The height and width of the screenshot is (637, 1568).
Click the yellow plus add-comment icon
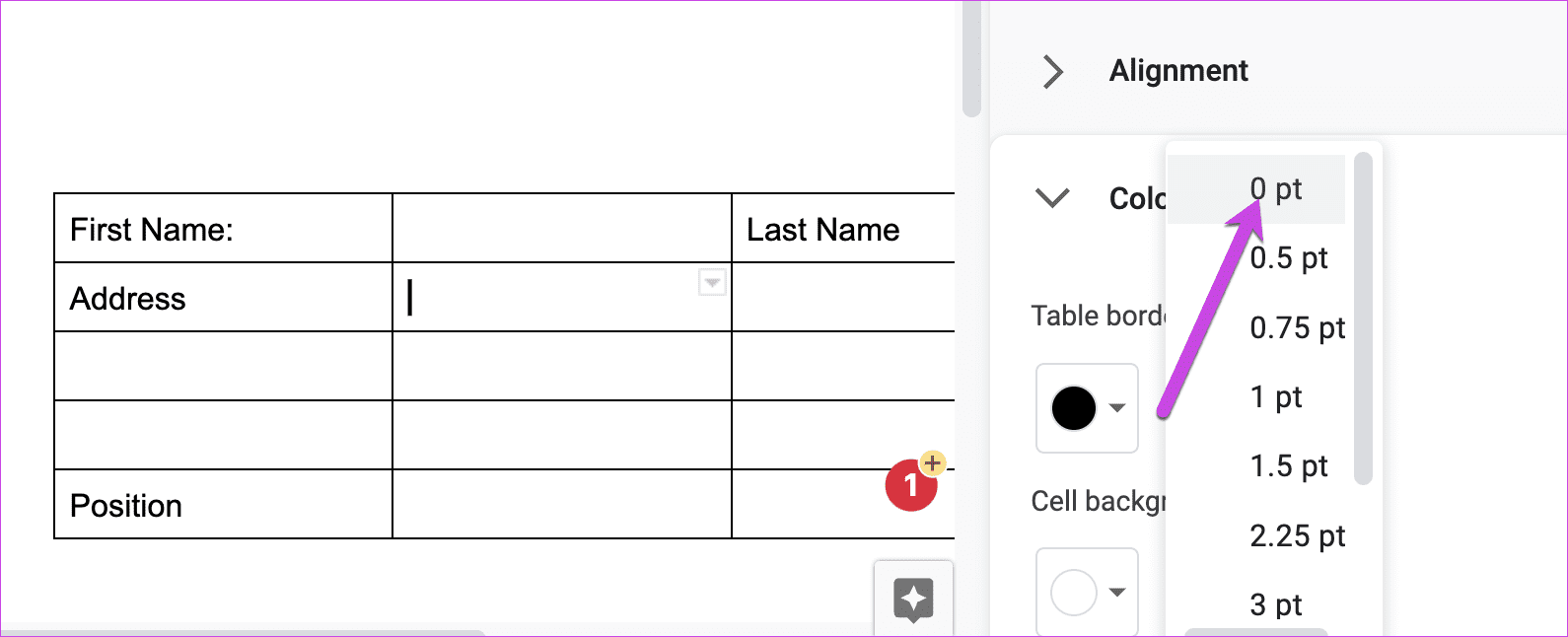tap(932, 462)
